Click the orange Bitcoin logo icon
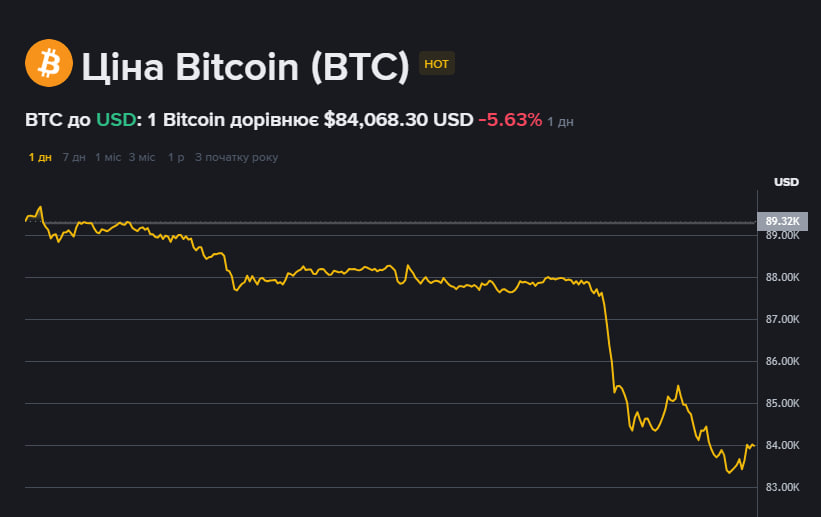 [49, 63]
